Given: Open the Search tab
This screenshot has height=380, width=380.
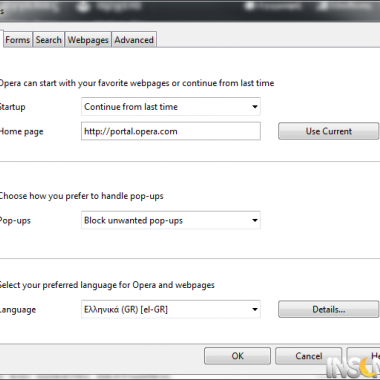Looking at the screenshot, I should pos(49,40).
